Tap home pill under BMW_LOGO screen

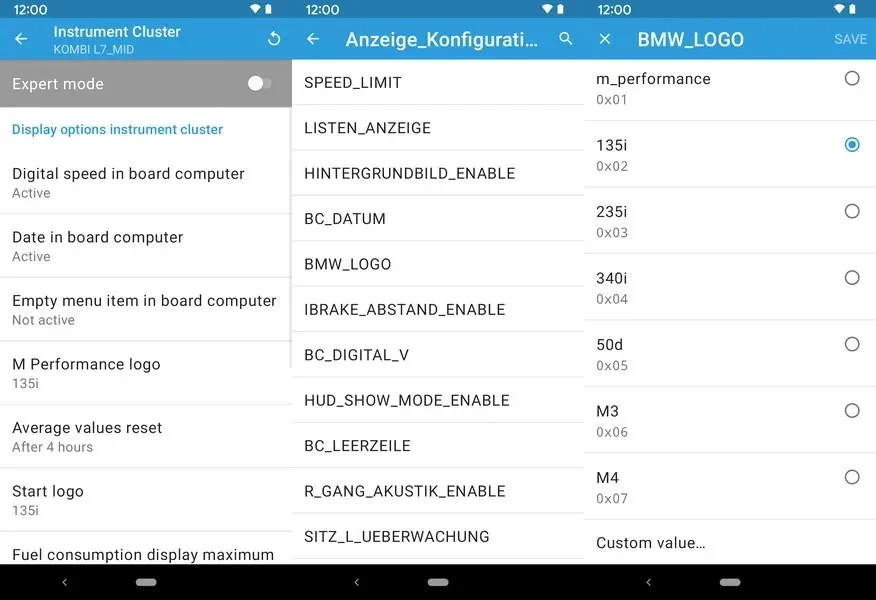click(x=730, y=582)
